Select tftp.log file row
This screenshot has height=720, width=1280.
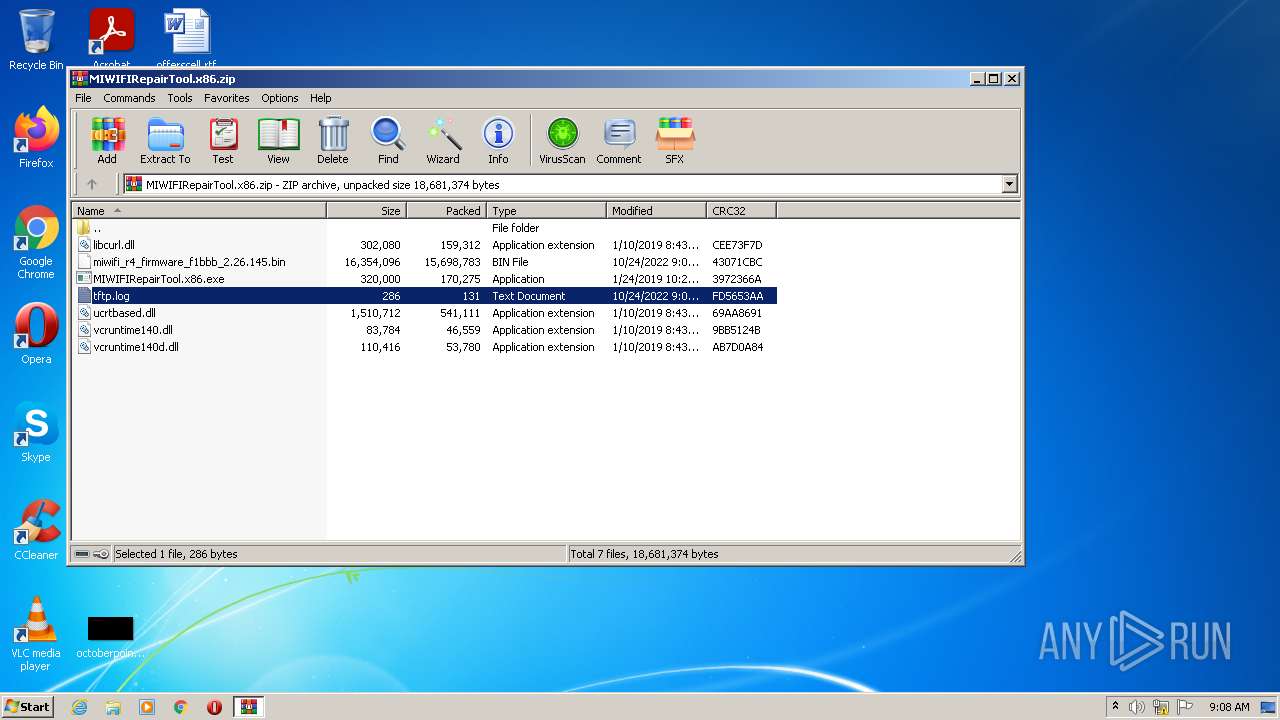pyautogui.click(x=425, y=296)
